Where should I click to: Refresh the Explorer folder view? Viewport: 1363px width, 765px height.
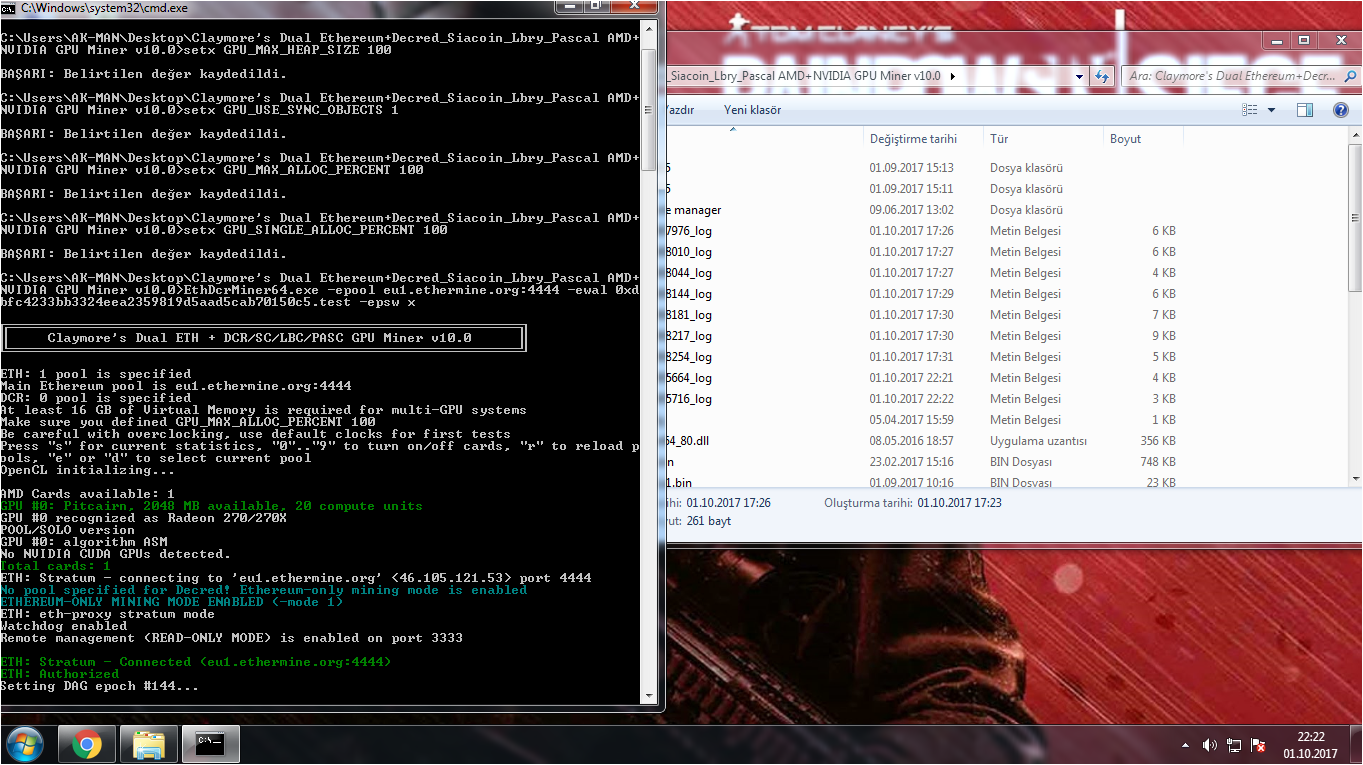pyautogui.click(x=1102, y=76)
